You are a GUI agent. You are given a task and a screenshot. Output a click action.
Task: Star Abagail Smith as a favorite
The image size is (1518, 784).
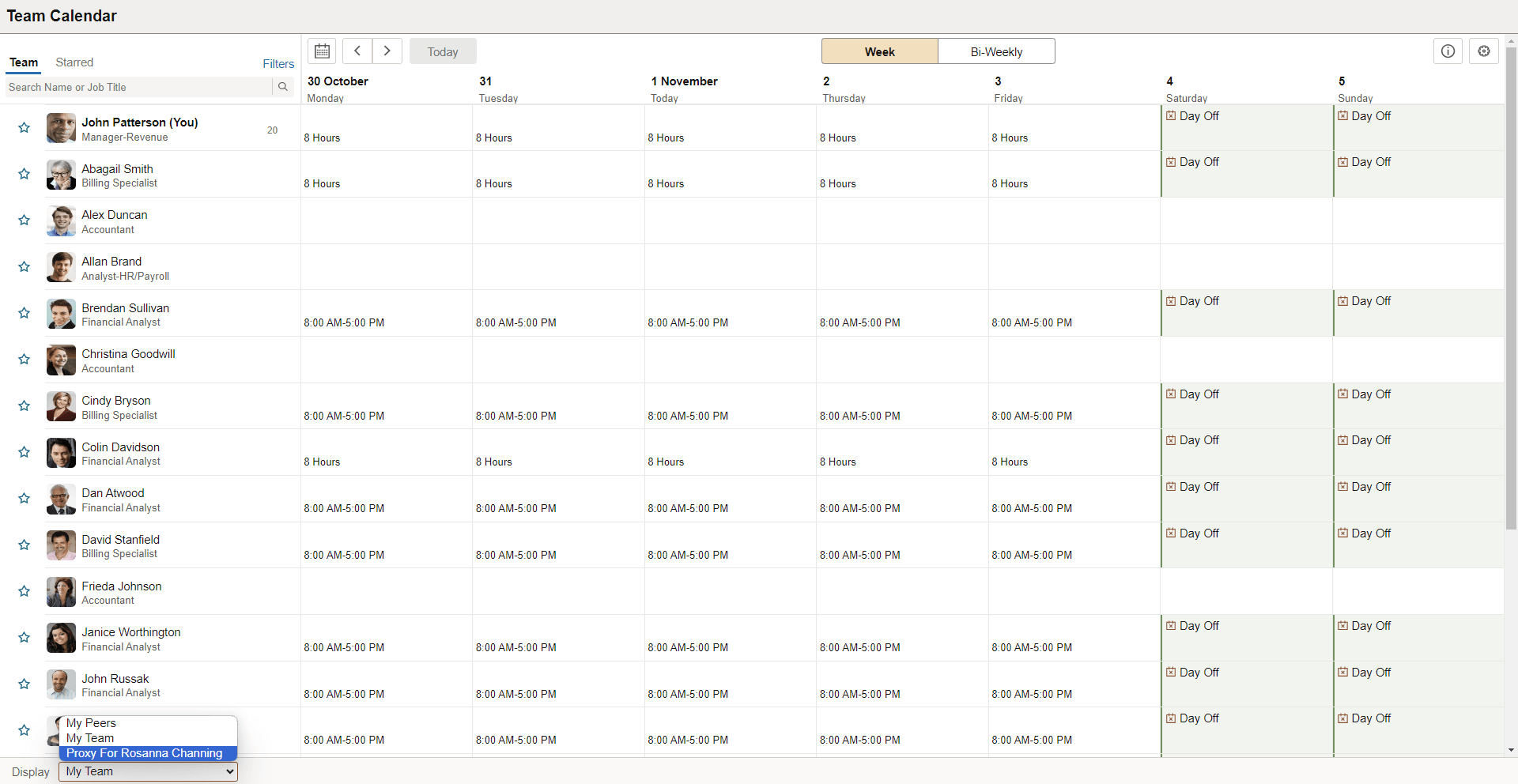24,174
